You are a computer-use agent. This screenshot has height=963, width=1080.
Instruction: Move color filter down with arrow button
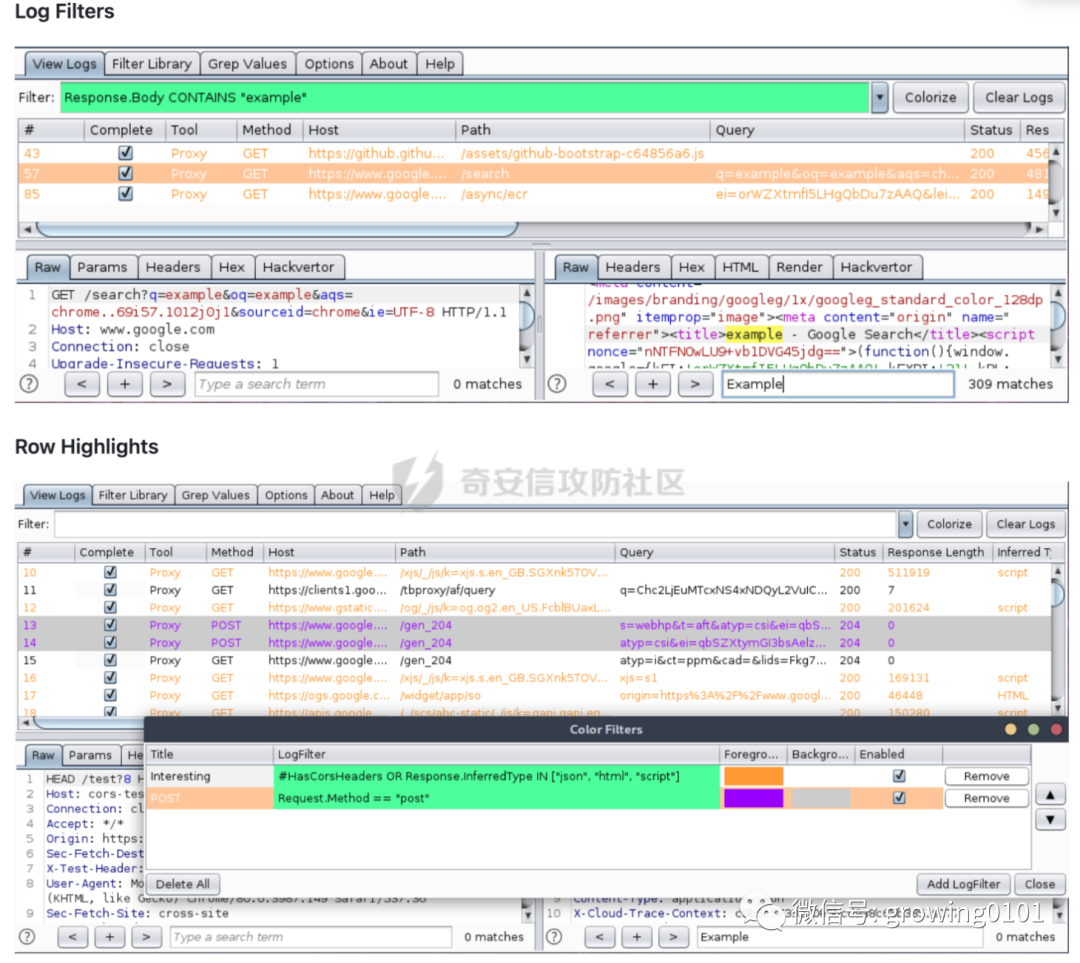click(x=1050, y=820)
